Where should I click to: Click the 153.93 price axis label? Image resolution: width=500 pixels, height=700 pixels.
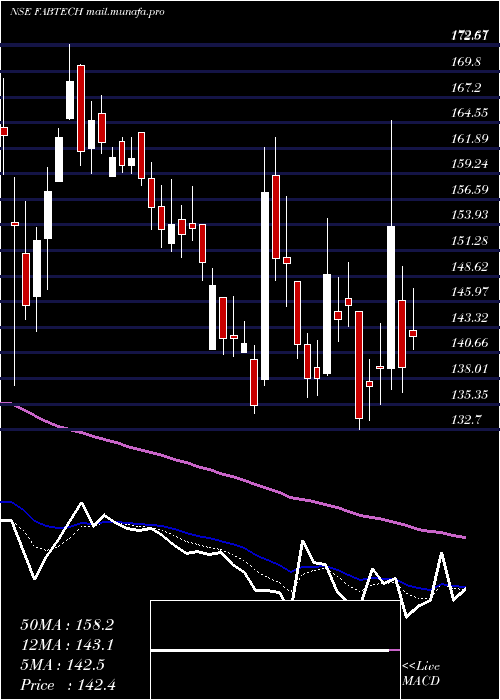tap(469, 216)
